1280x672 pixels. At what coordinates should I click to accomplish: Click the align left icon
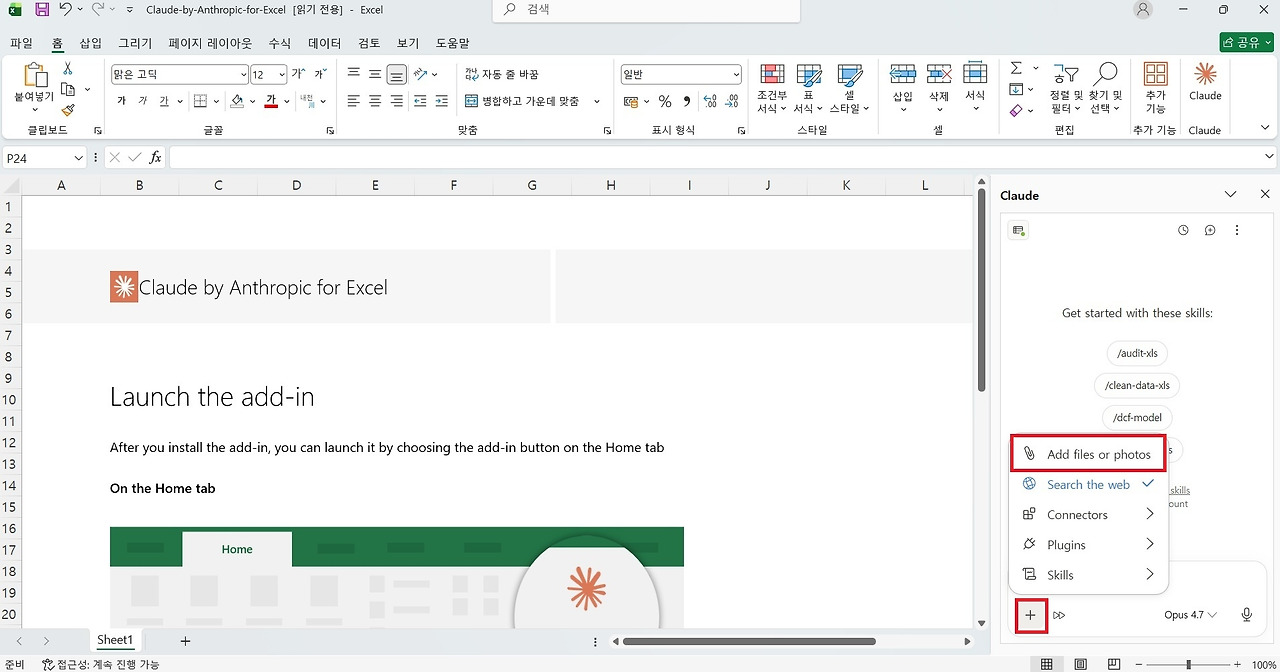coord(353,101)
